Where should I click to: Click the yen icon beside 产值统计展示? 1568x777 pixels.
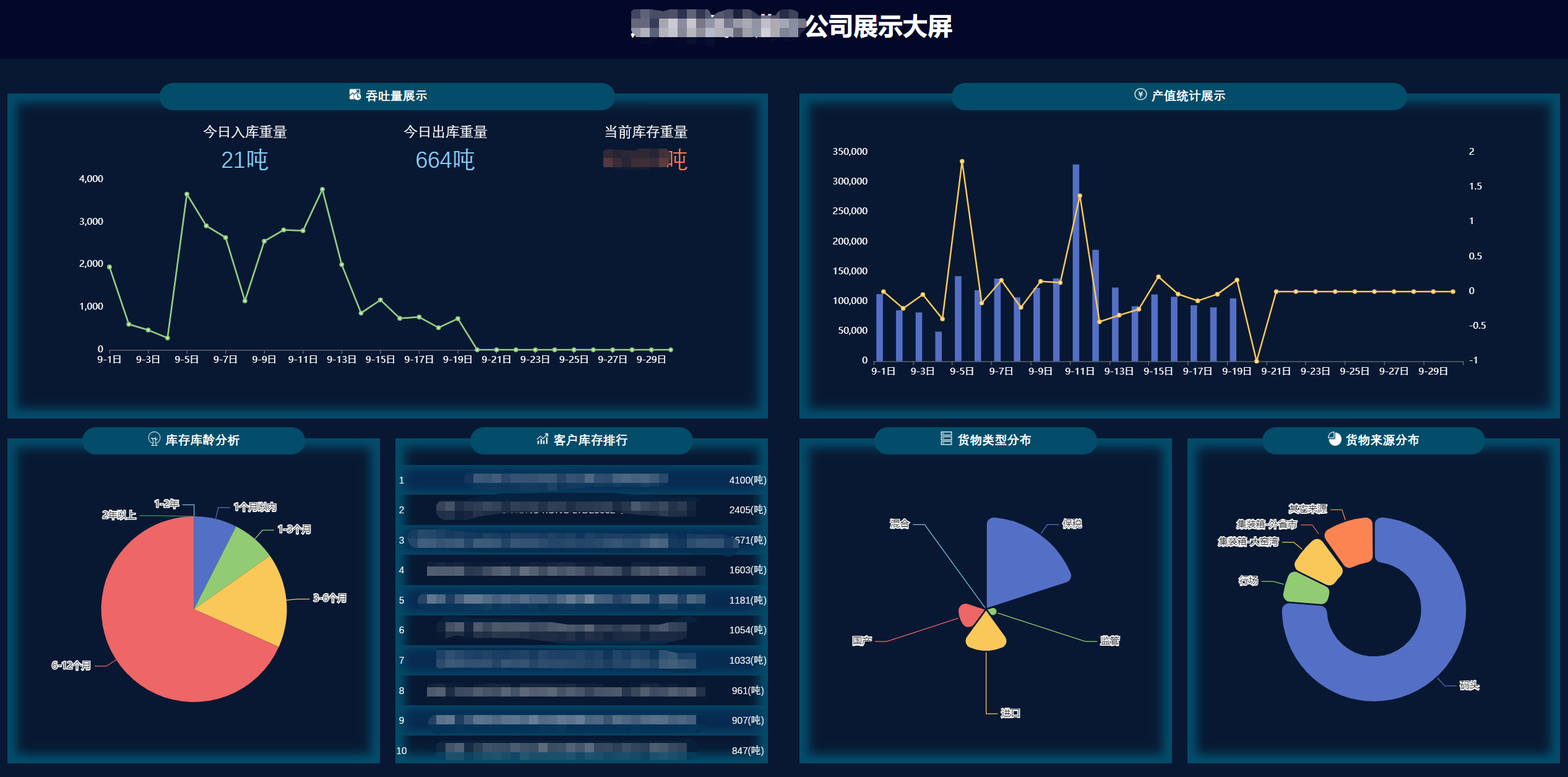1140,94
